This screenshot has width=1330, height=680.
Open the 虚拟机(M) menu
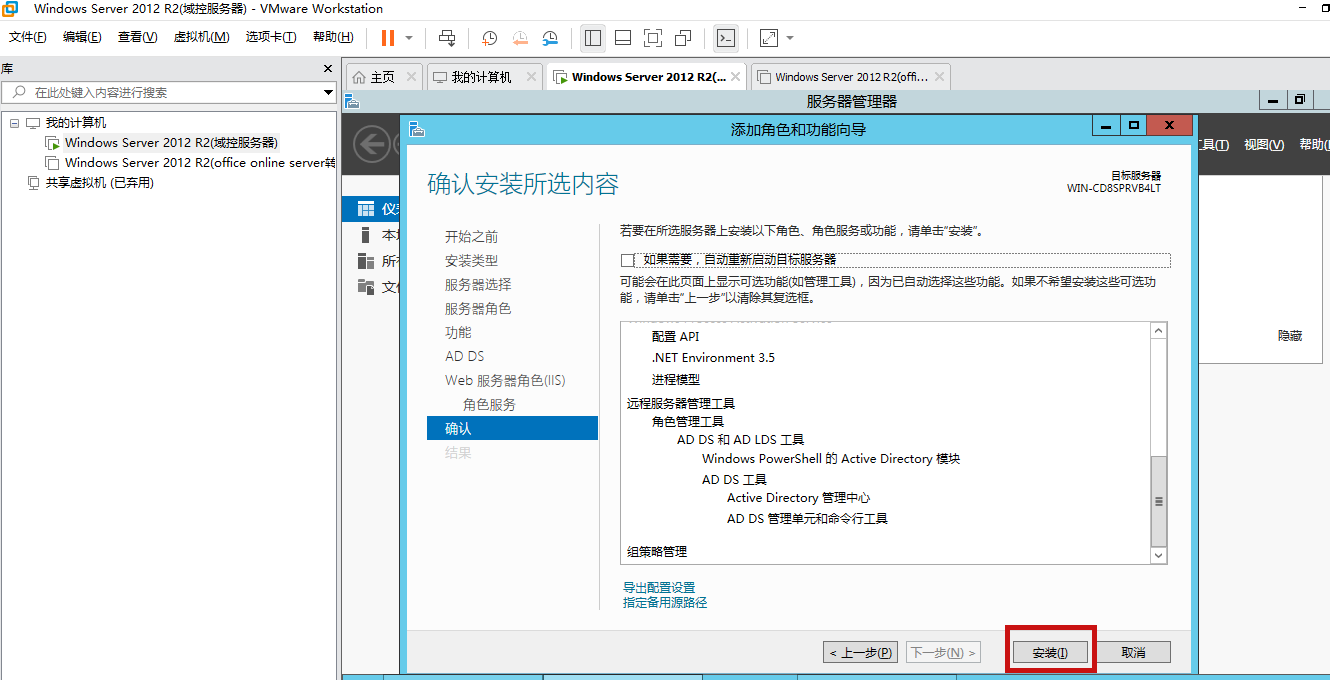[201, 37]
